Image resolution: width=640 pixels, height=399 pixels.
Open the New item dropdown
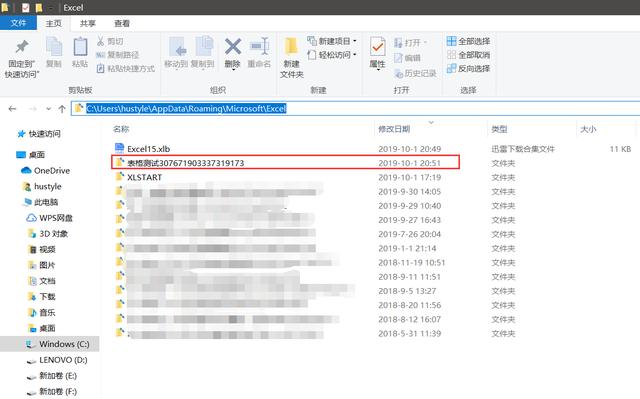(x=332, y=41)
